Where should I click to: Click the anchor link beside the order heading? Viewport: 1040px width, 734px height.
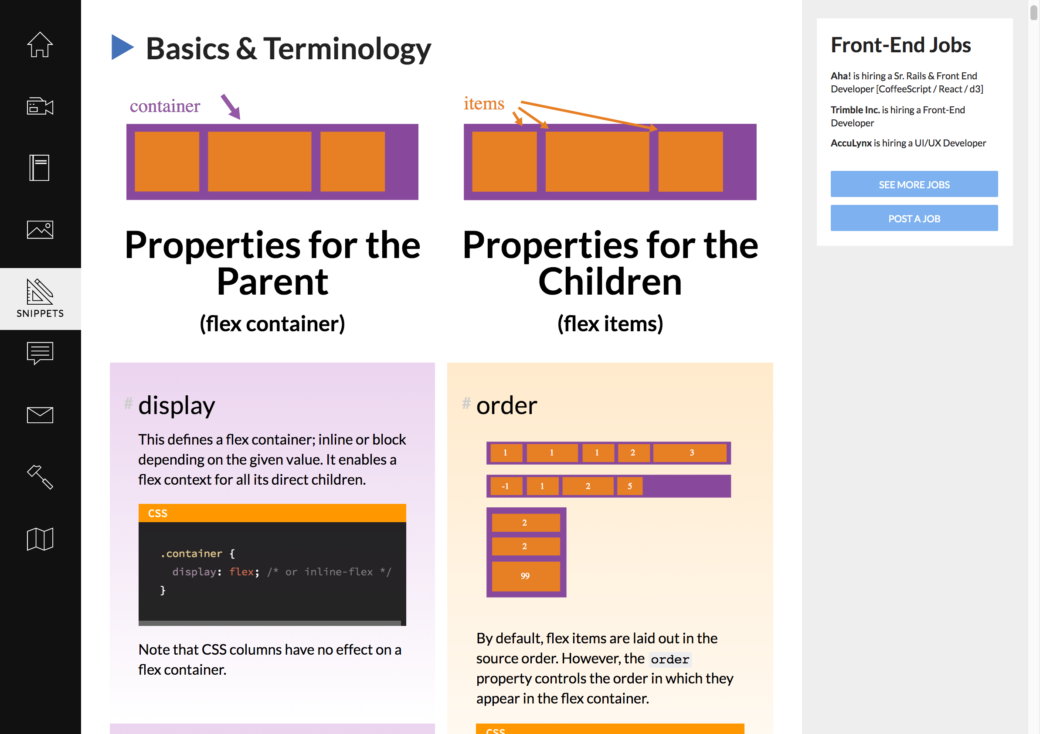click(465, 404)
